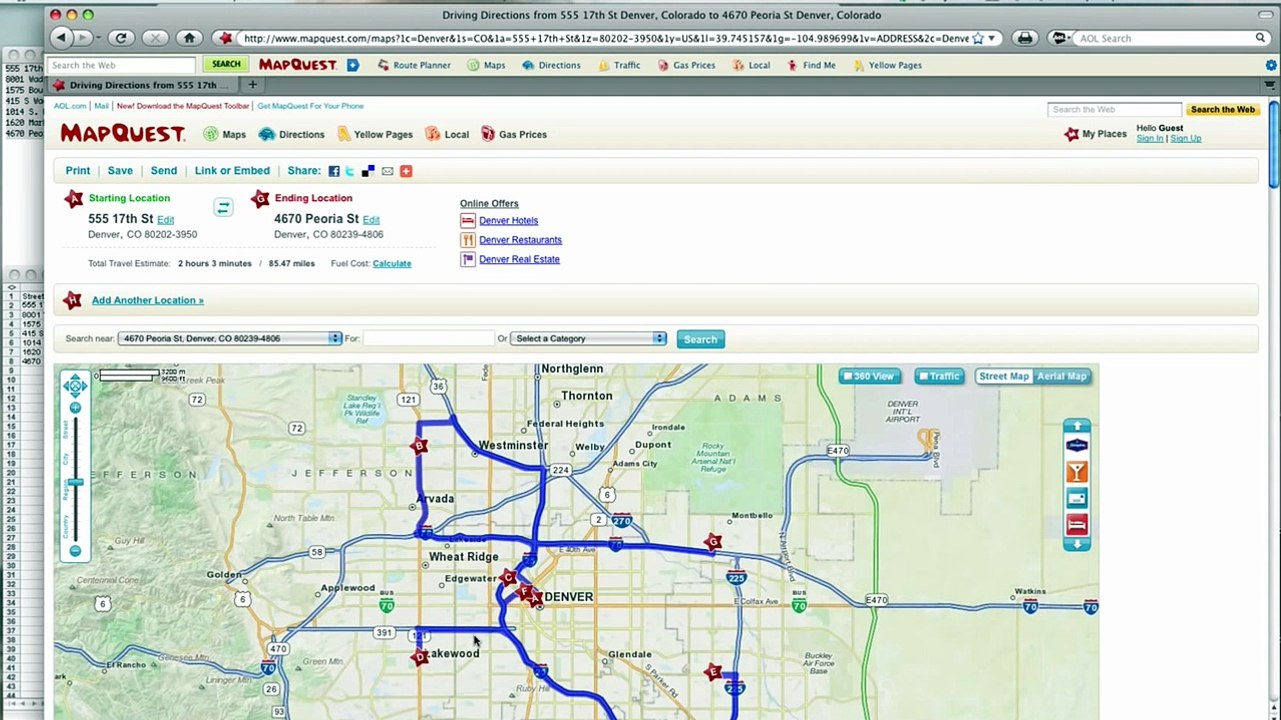Print page using browser printer icon
1281x720 pixels.
1024,38
